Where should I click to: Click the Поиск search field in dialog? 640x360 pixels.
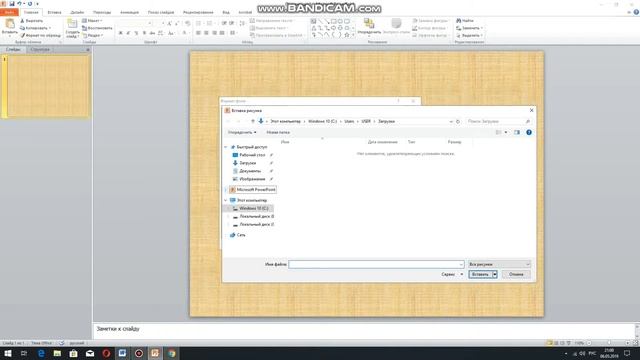(x=498, y=121)
